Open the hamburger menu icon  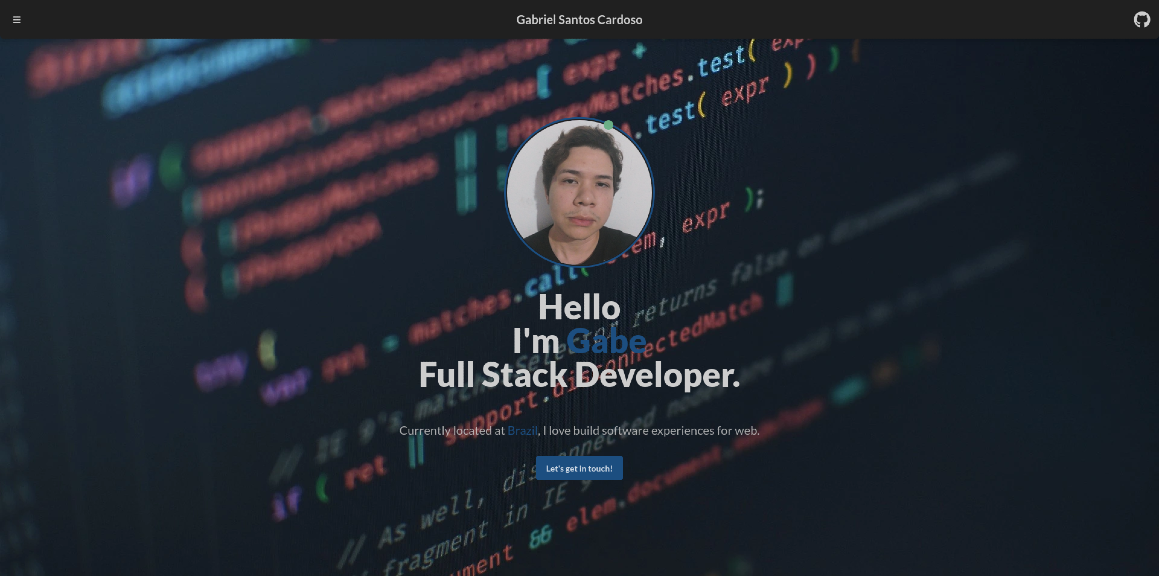point(16,20)
